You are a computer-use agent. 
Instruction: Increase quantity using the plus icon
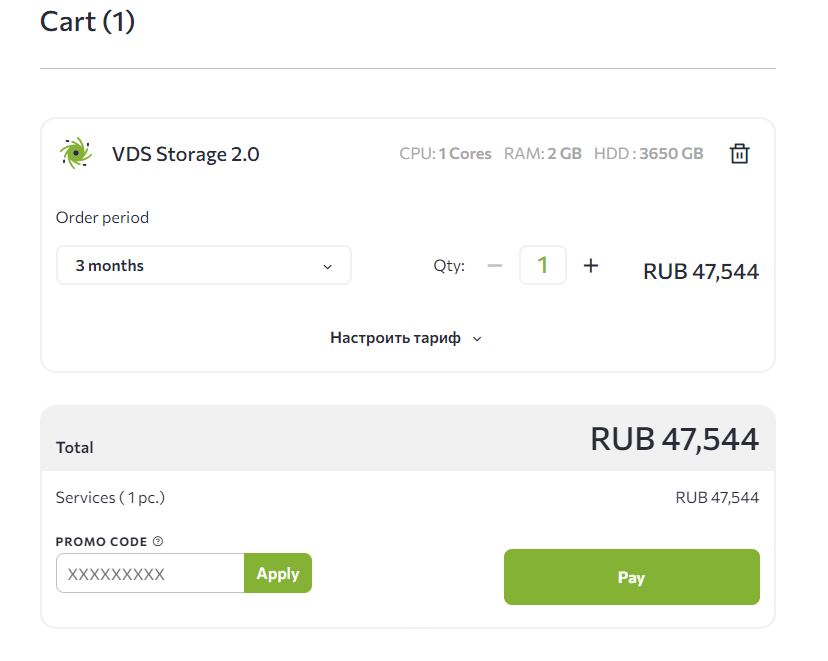tap(590, 265)
